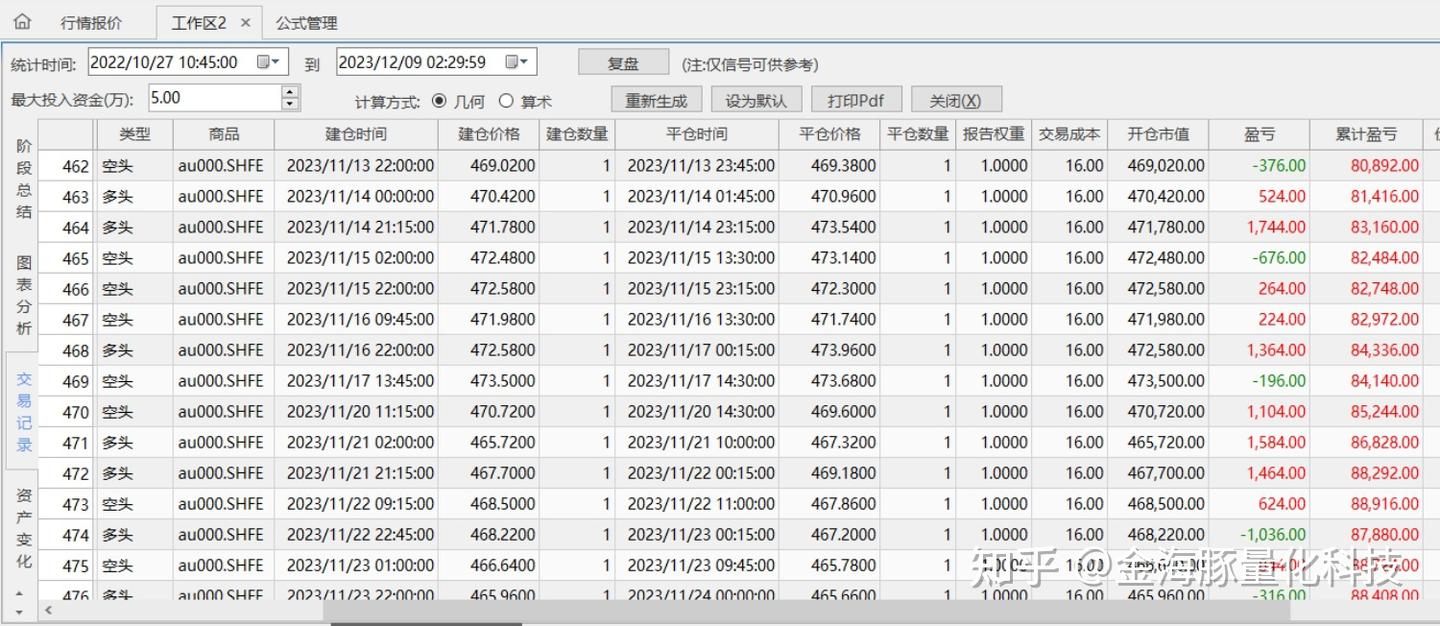
Task: Click the 重新生成 (regenerate) button
Action: click(x=656, y=99)
